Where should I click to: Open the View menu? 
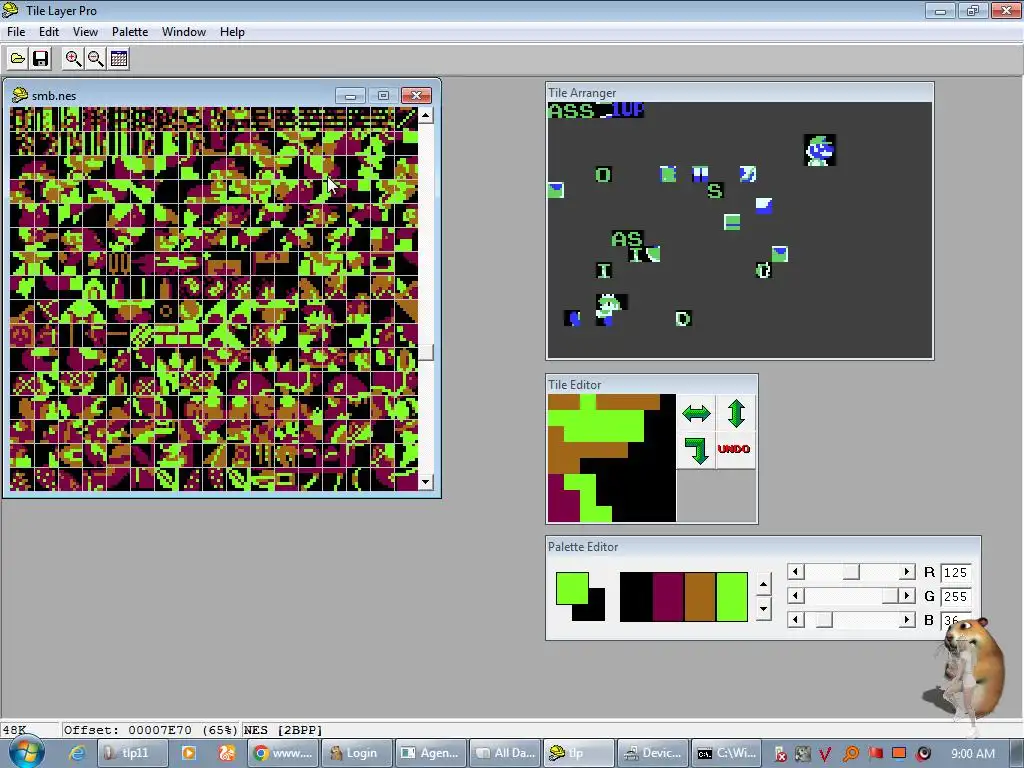85,32
